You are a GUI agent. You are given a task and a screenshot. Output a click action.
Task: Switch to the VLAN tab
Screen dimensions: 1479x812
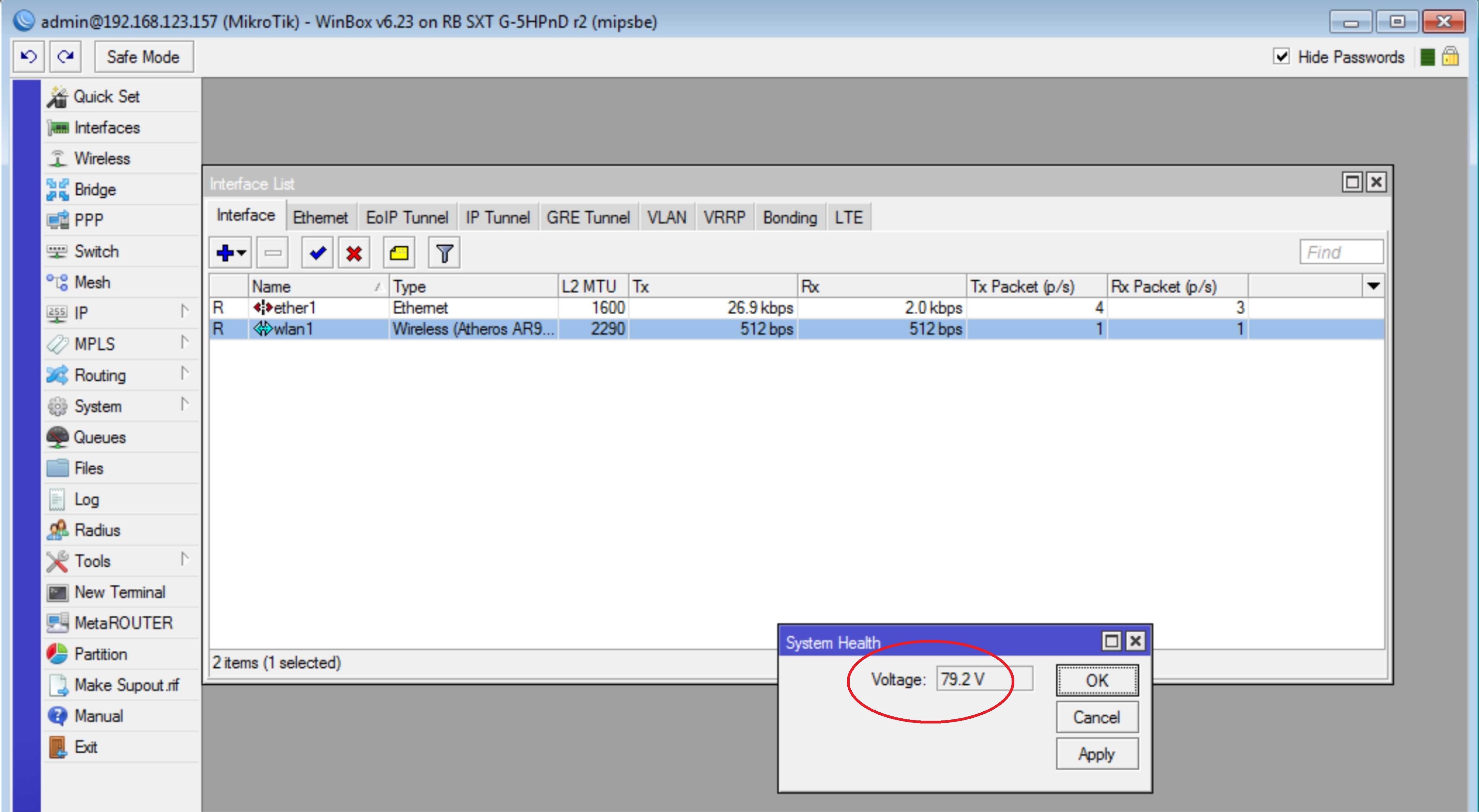tap(666, 218)
